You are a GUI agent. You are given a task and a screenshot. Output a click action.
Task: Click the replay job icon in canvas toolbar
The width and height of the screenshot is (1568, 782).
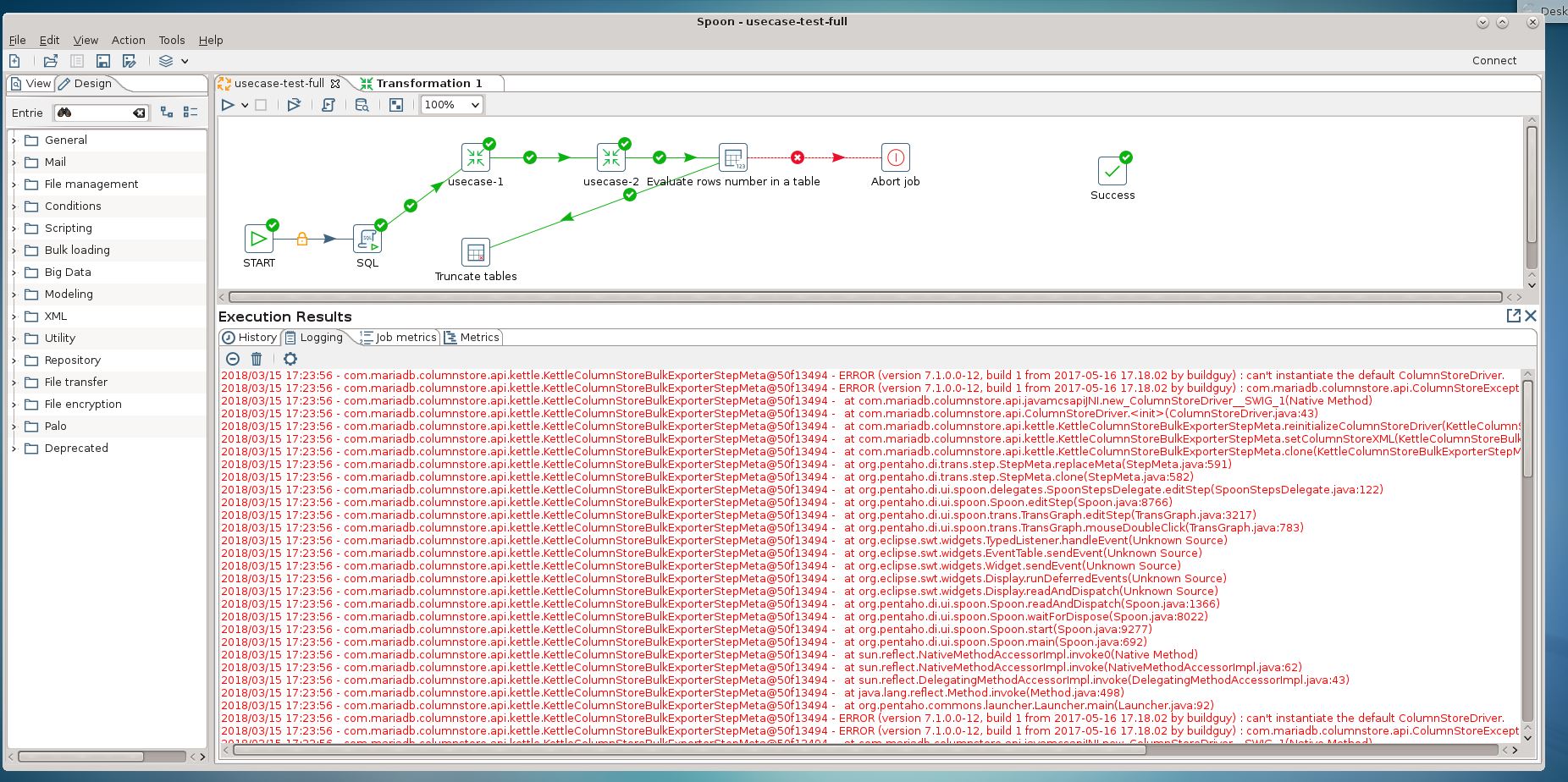[x=294, y=105]
